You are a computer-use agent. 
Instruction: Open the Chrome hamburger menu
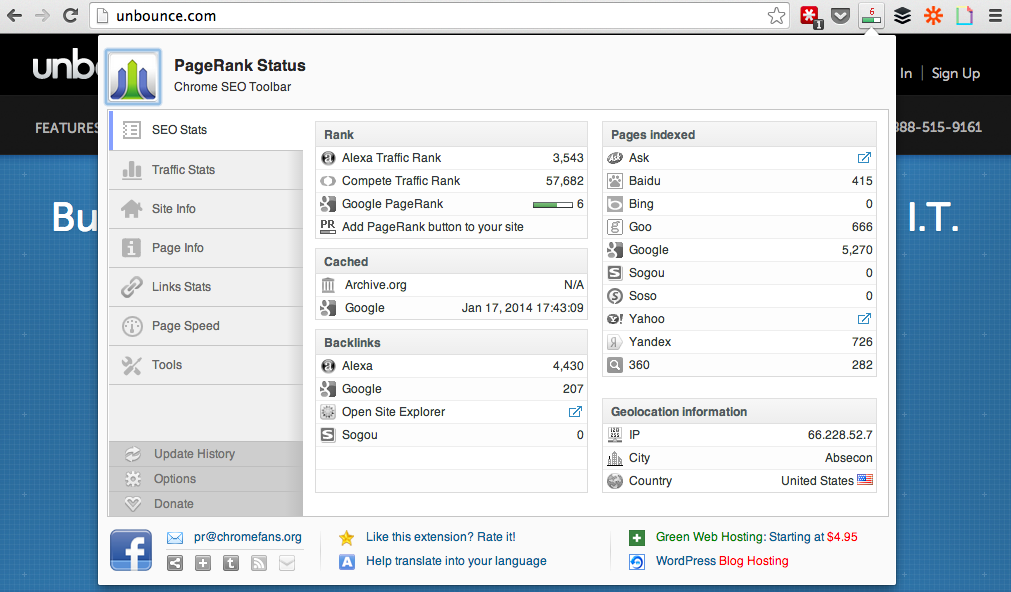pos(993,16)
